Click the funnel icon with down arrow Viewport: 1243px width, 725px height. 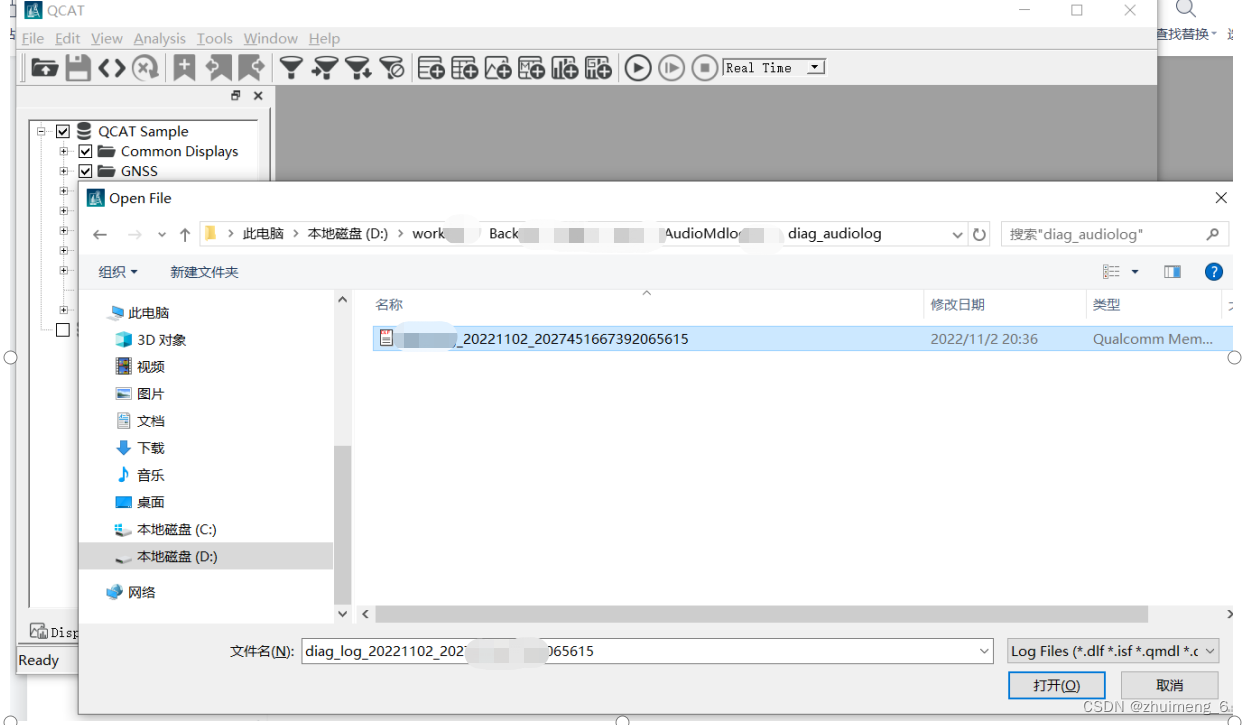(x=358, y=68)
